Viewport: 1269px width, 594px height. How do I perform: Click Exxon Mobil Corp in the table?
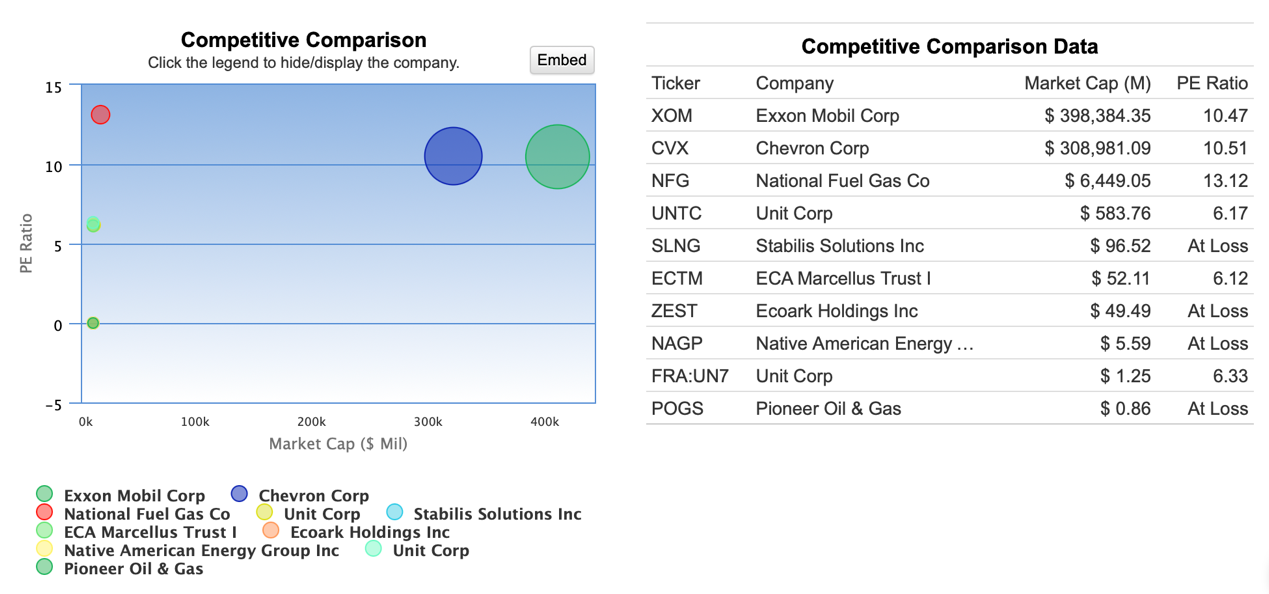pos(827,116)
